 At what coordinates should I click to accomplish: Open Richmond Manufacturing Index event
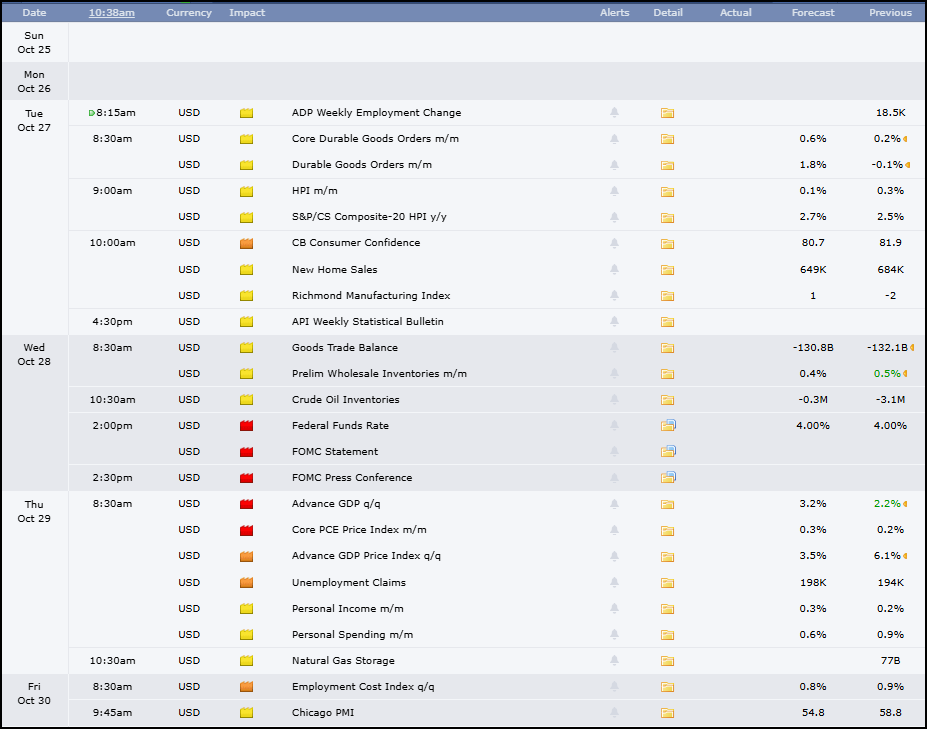tap(371, 296)
